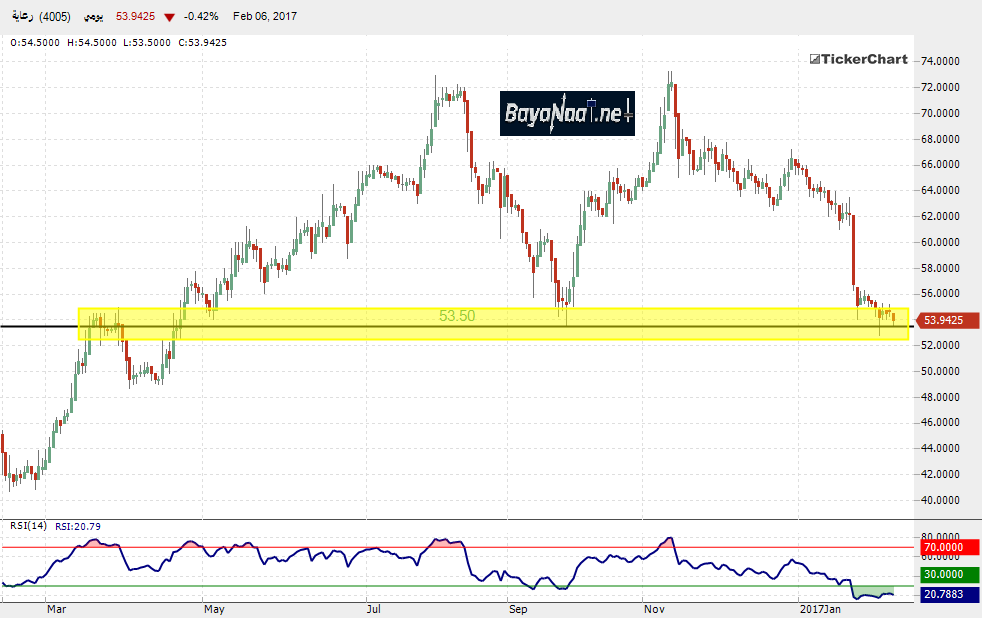
Task: Select the RSI(14) indicator label
Action: click(x=28, y=526)
